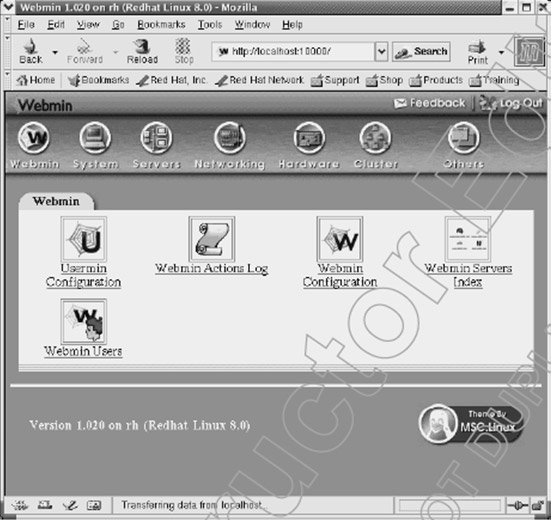Open the Webmin Servers Index link
This screenshot has height=520, width=551.
[468, 275]
